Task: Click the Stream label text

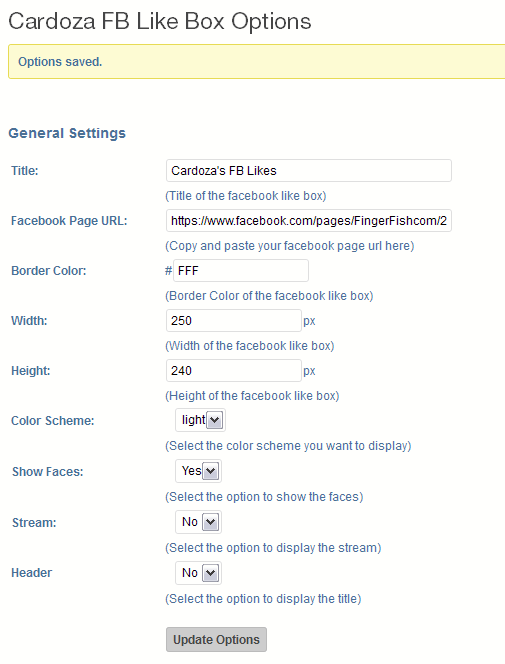Action: (34, 523)
